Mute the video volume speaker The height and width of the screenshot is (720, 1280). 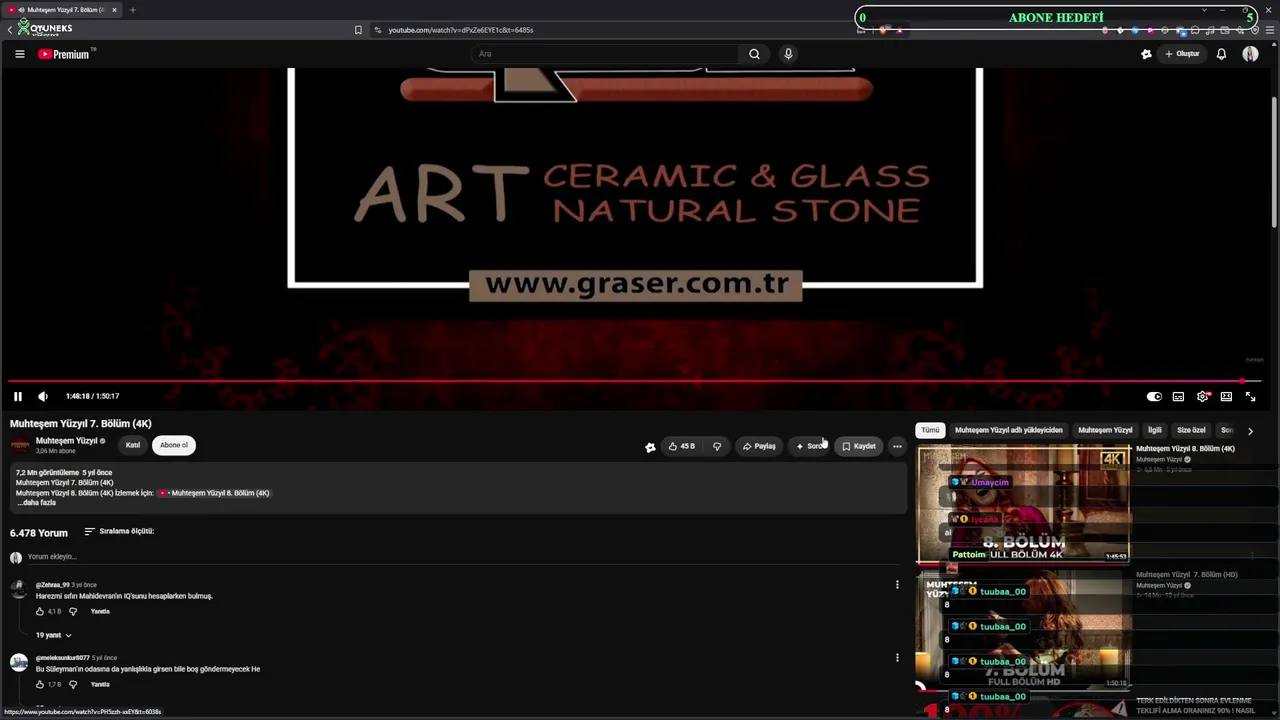[42, 396]
